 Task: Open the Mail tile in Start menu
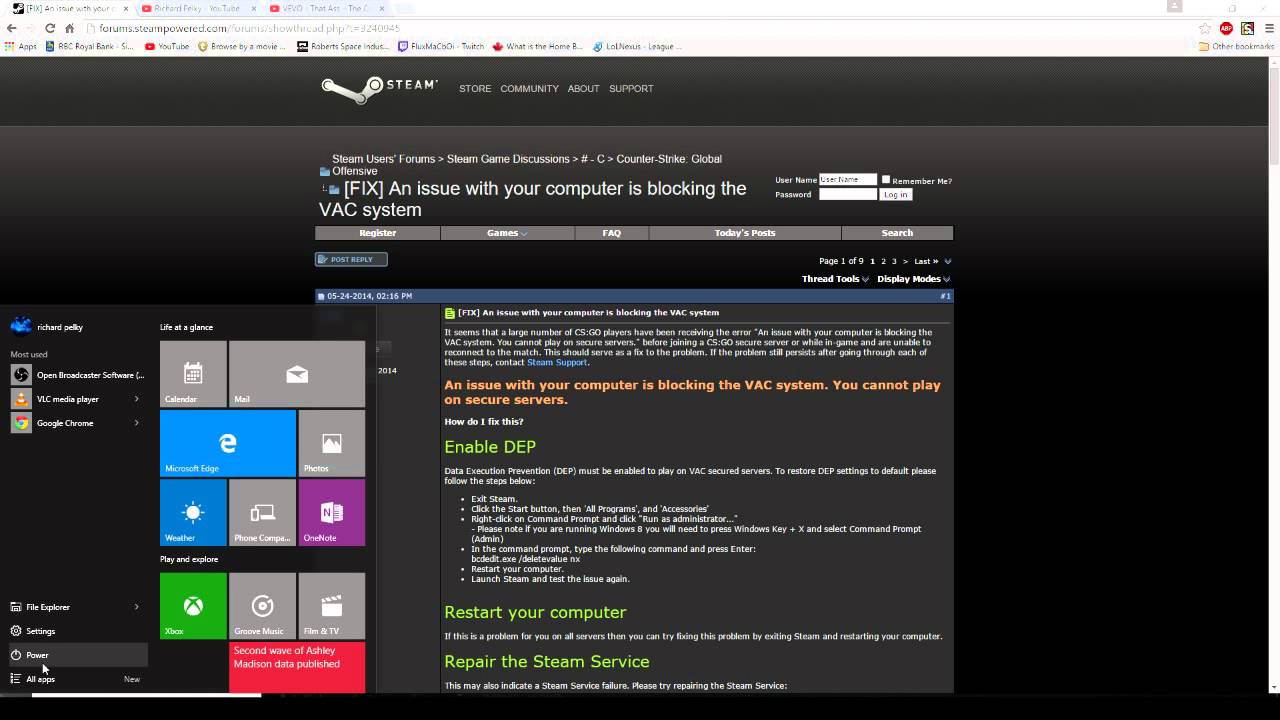pyautogui.click(x=297, y=373)
